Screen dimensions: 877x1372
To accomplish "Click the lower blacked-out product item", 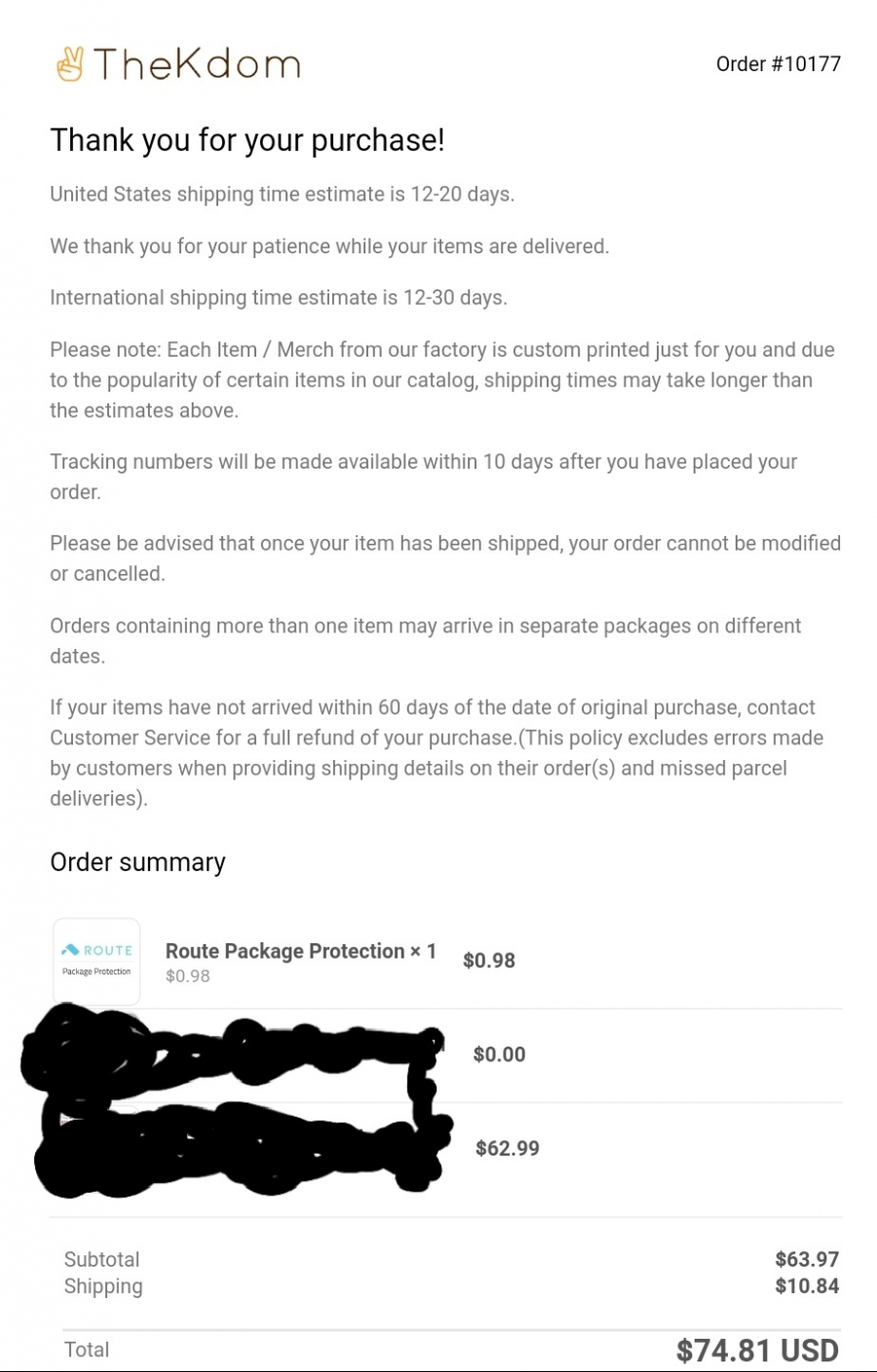I will click(x=239, y=1148).
